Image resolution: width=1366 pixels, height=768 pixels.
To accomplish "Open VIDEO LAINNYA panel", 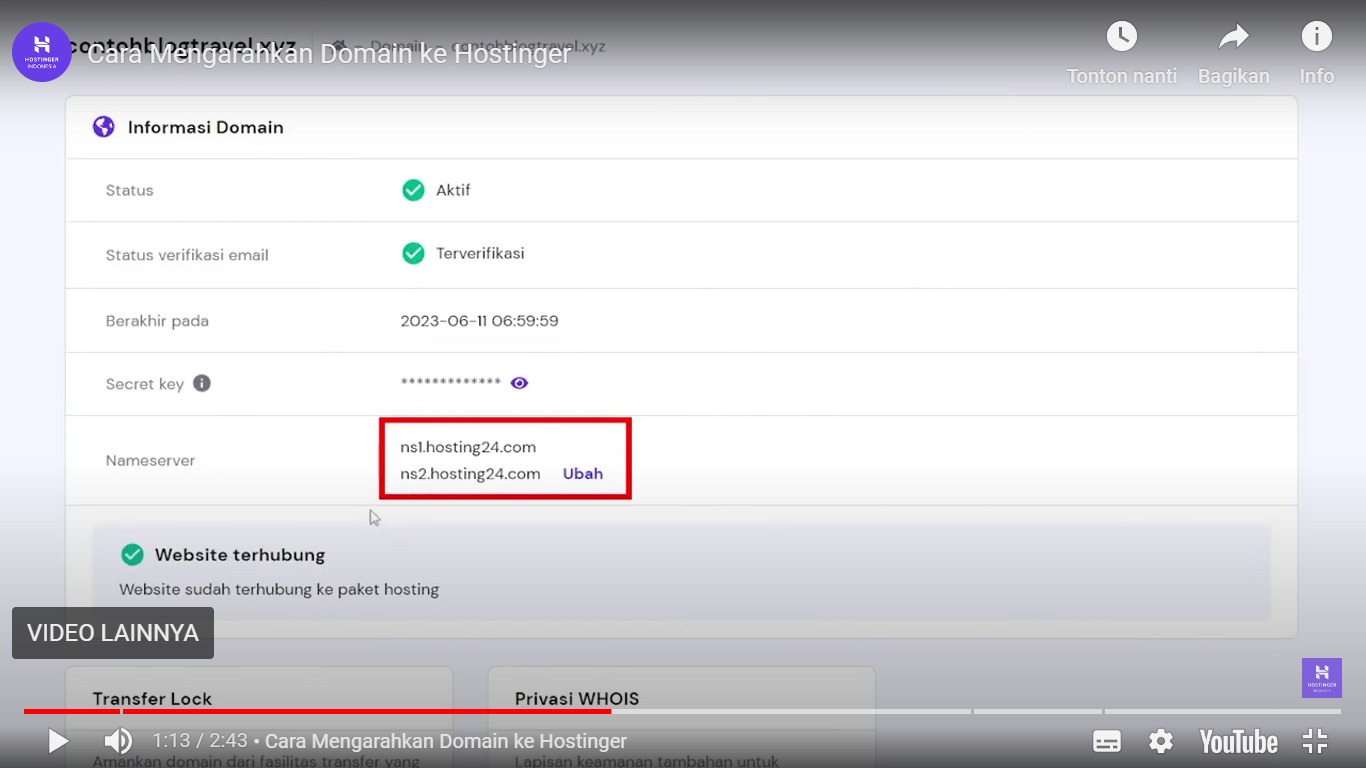I will [x=113, y=633].
